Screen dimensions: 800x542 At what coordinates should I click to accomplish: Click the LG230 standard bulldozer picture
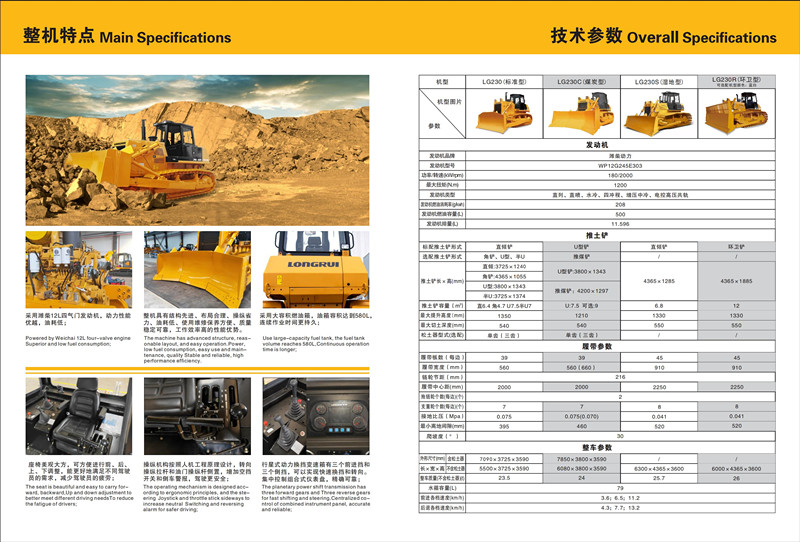coord(504,112)
